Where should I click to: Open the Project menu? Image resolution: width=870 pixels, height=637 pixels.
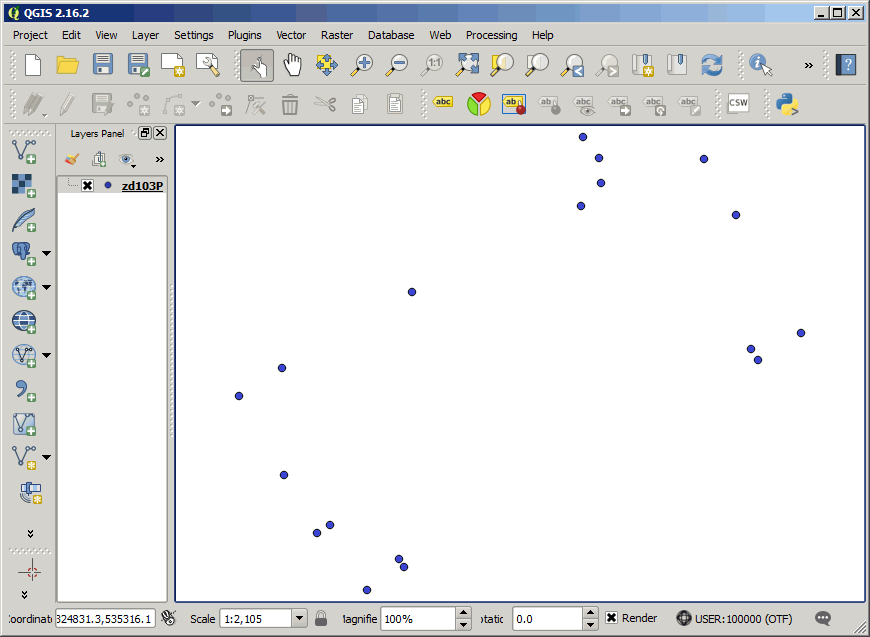tap(31, 35)
